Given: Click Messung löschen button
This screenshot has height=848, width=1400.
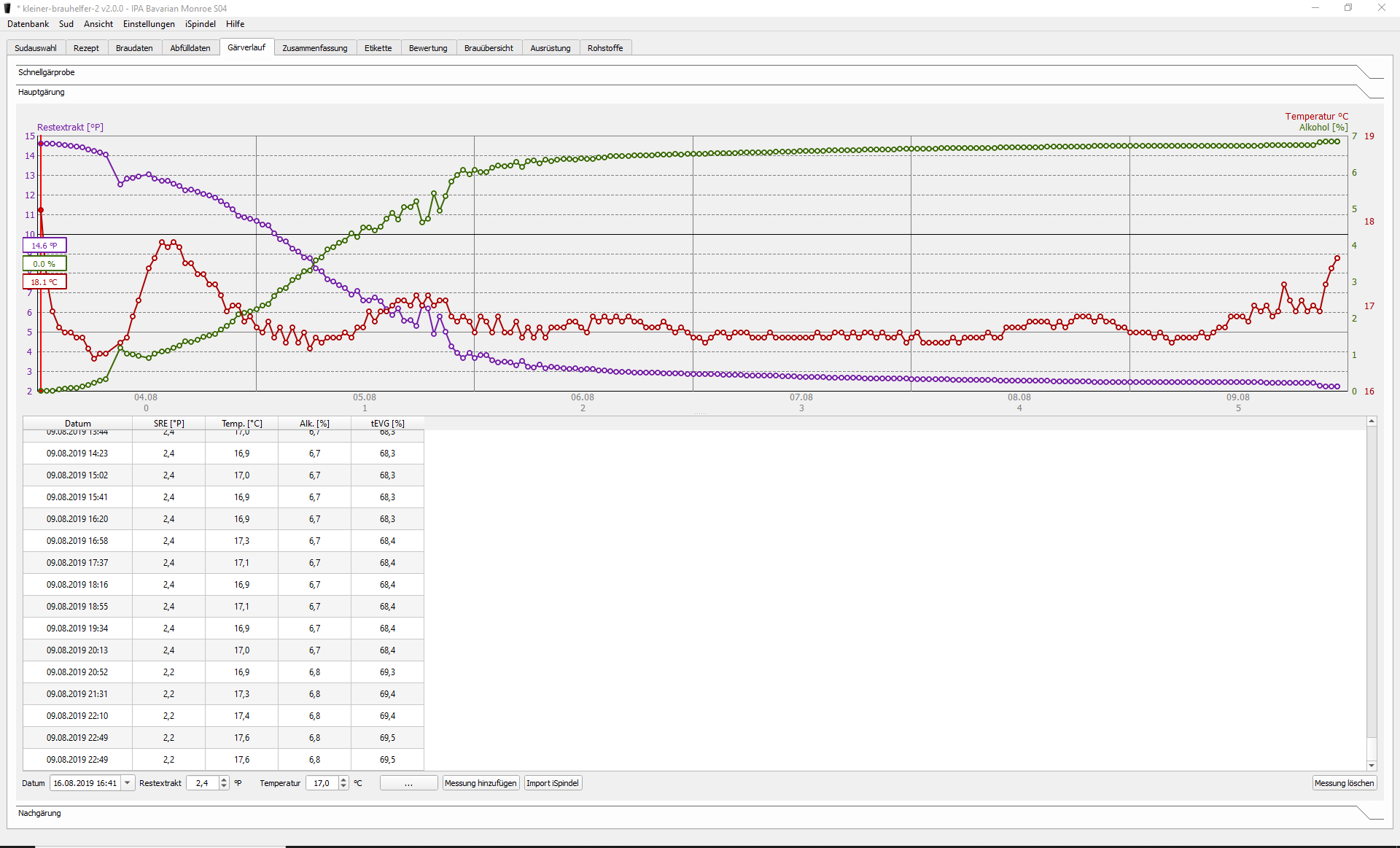Looking at the screenshot, I should click(1344, 783).
